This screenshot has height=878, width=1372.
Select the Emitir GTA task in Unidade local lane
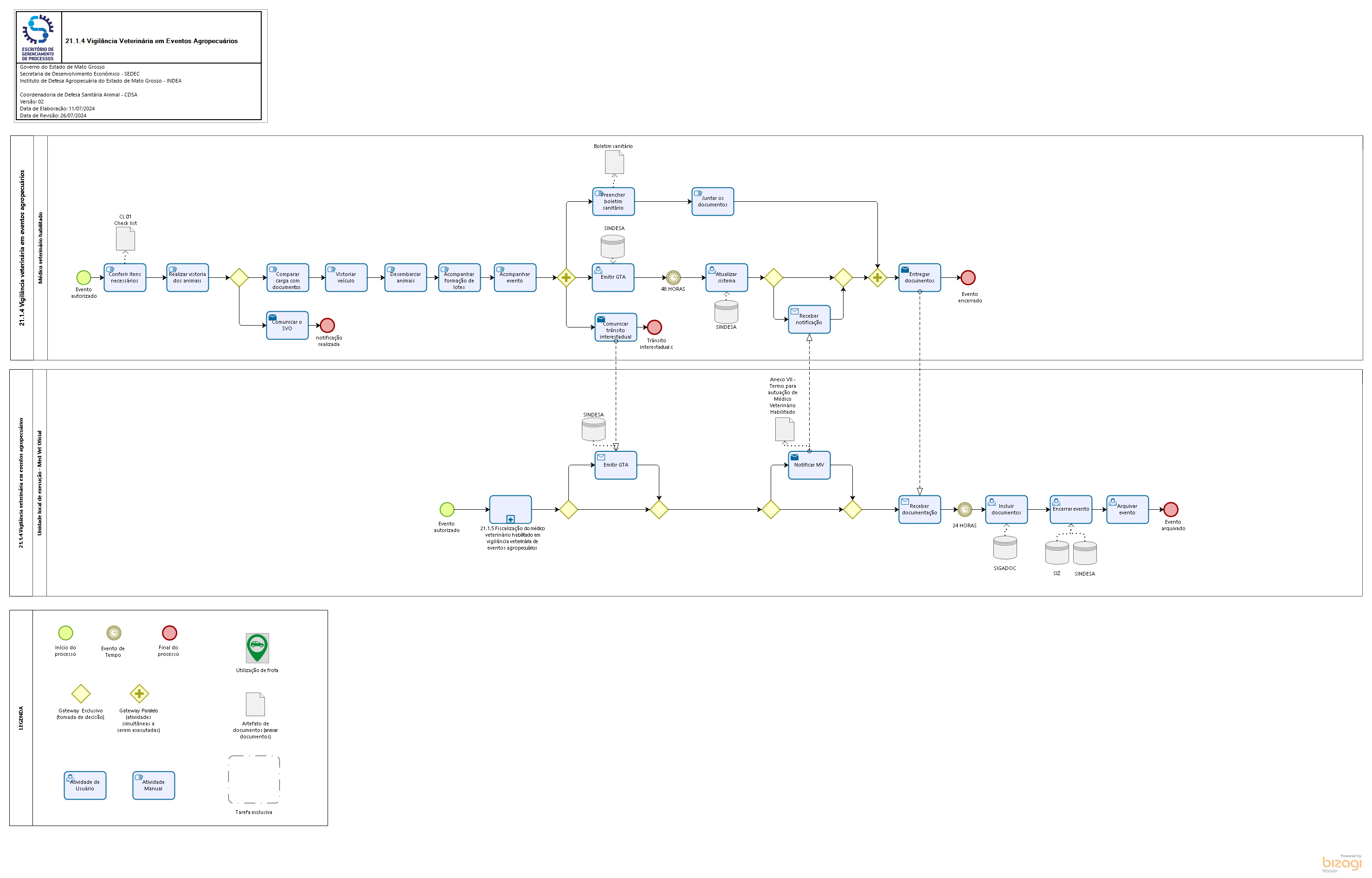[616, 465]
